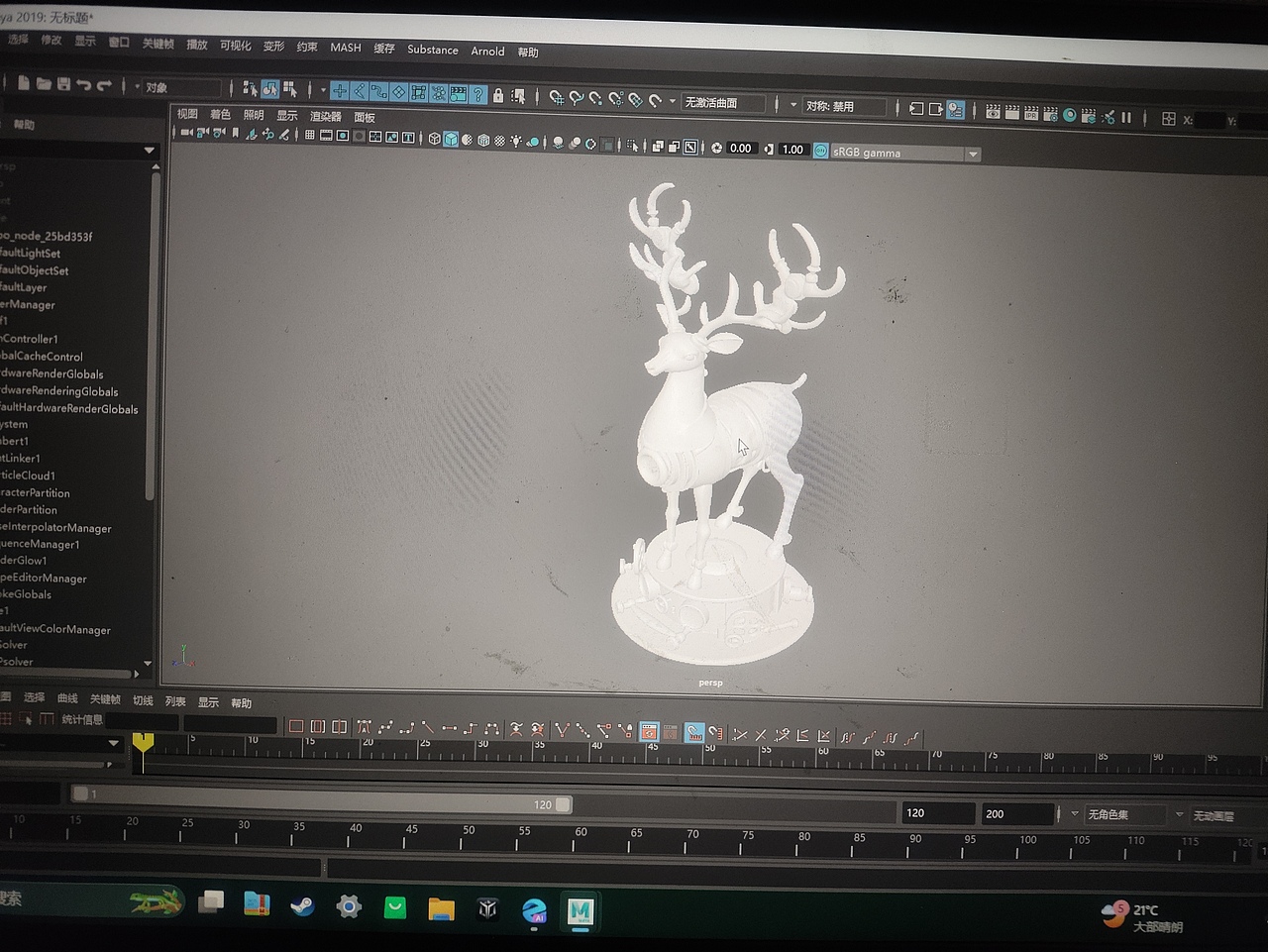Pause viewport with the pause icon

pos(1126,117)
